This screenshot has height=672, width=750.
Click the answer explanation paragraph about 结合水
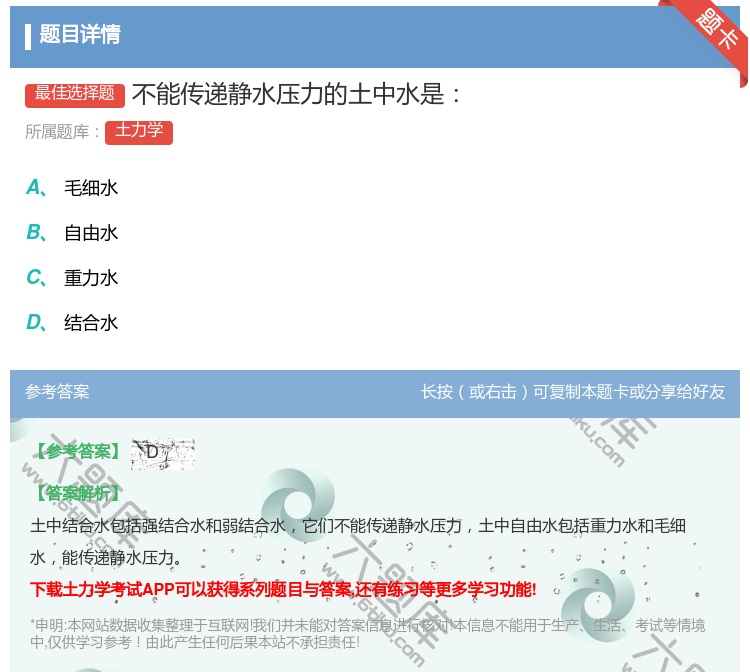pyautogui.click(x=358, y=541)
